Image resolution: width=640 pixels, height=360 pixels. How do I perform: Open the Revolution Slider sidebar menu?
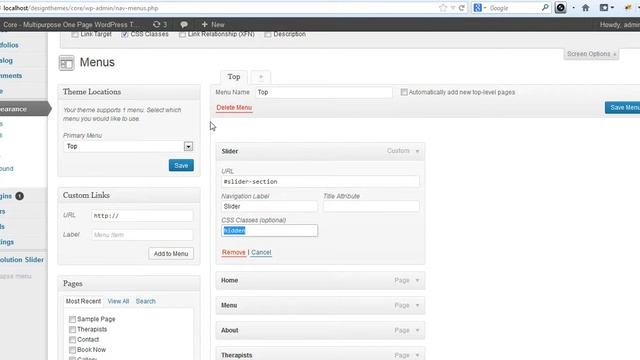pyautogui.click(x=22, y=260)
